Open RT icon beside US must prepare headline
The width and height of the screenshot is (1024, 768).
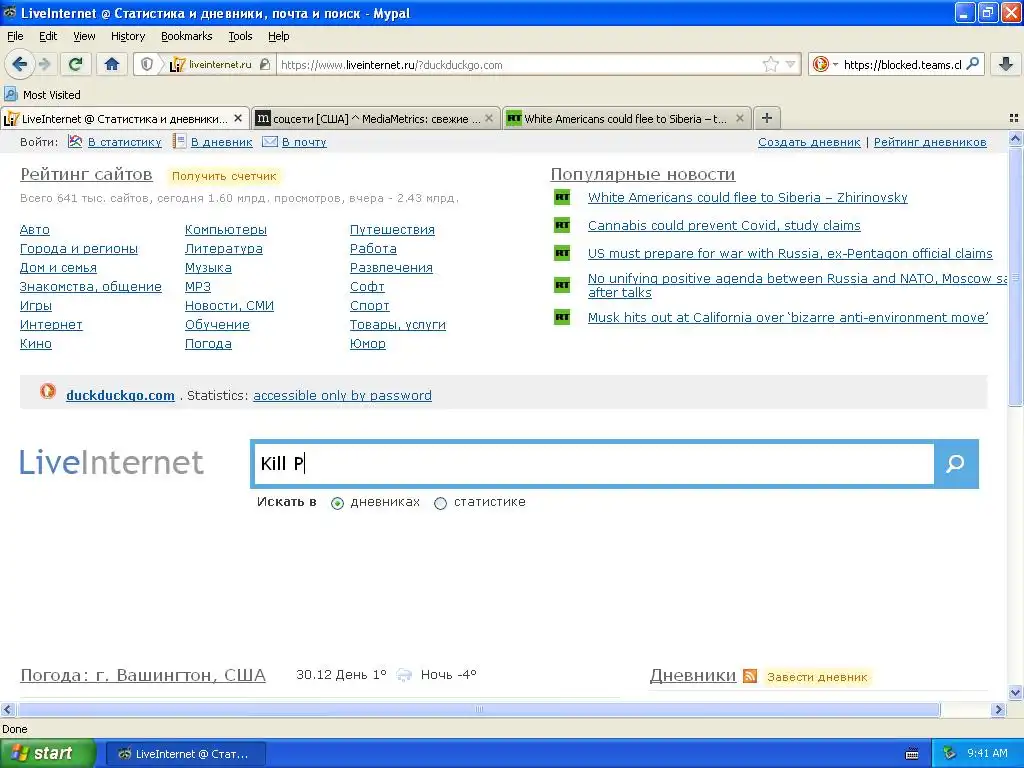coord(562,253)
